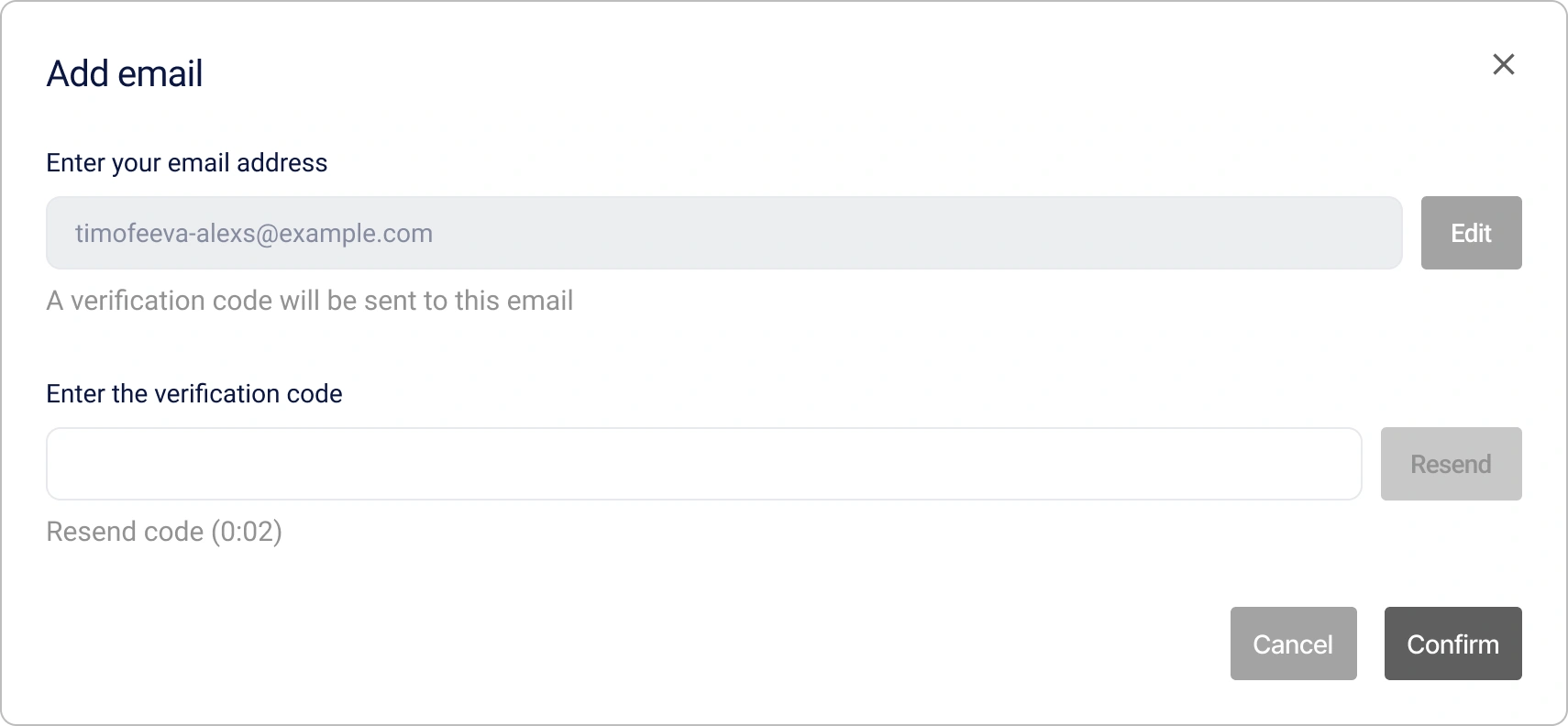Viewport: 1568px width, 726px height.
Task: Abort email verification using Cancel
Action: [1293, 643]
